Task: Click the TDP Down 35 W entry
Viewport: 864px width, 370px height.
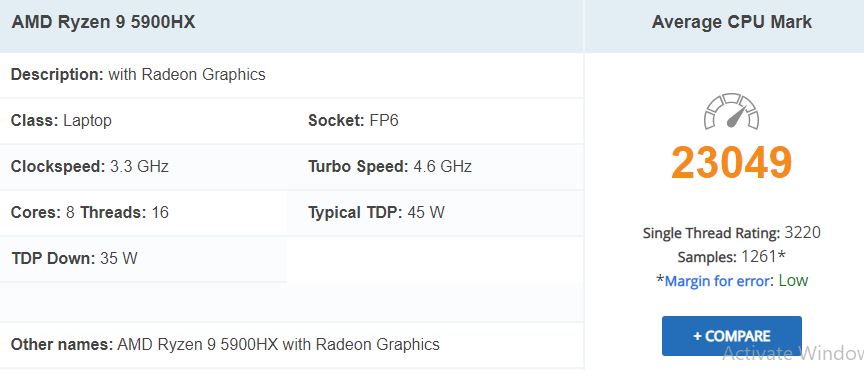Action: point(74,258)
